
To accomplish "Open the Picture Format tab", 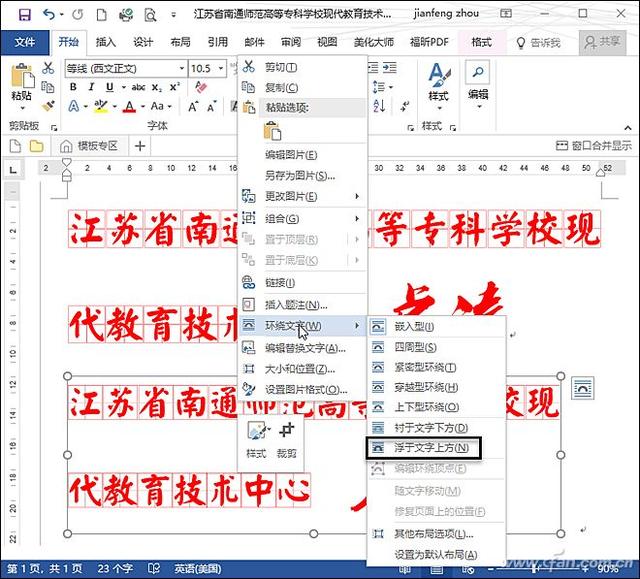I will click(x=481, y=42).
